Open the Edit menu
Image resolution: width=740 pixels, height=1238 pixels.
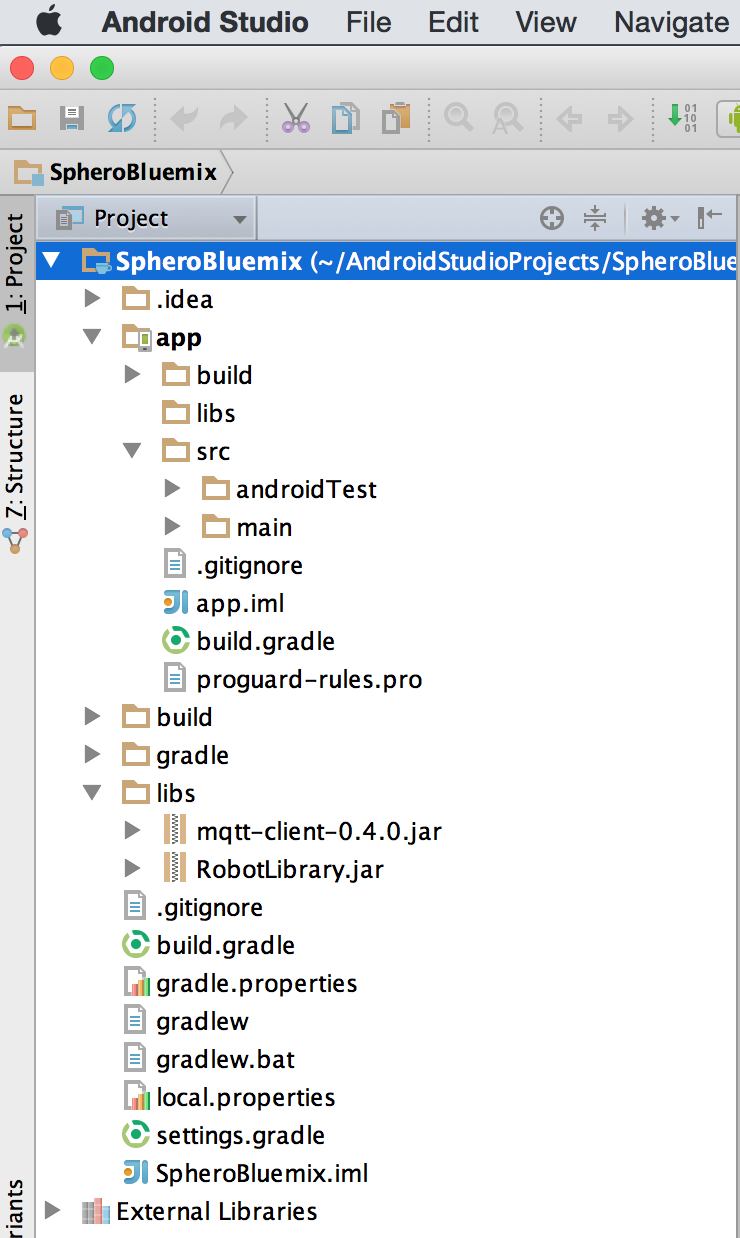pos(453,22)
